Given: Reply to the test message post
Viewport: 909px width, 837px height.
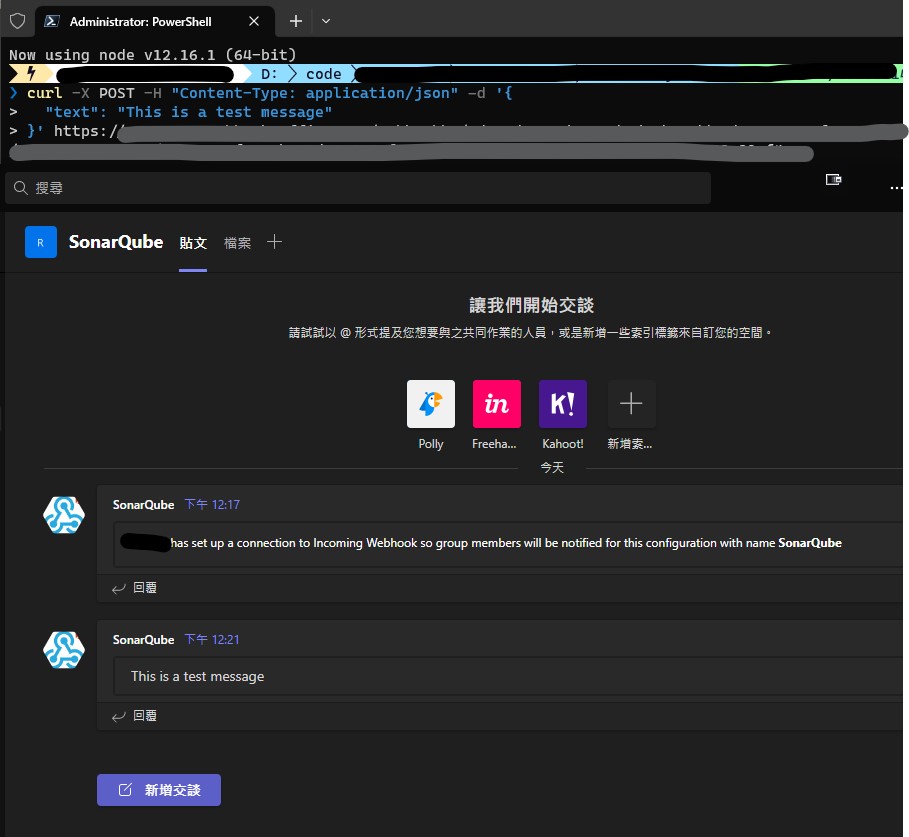Looking at the screenshot, I should pos(134,716).
